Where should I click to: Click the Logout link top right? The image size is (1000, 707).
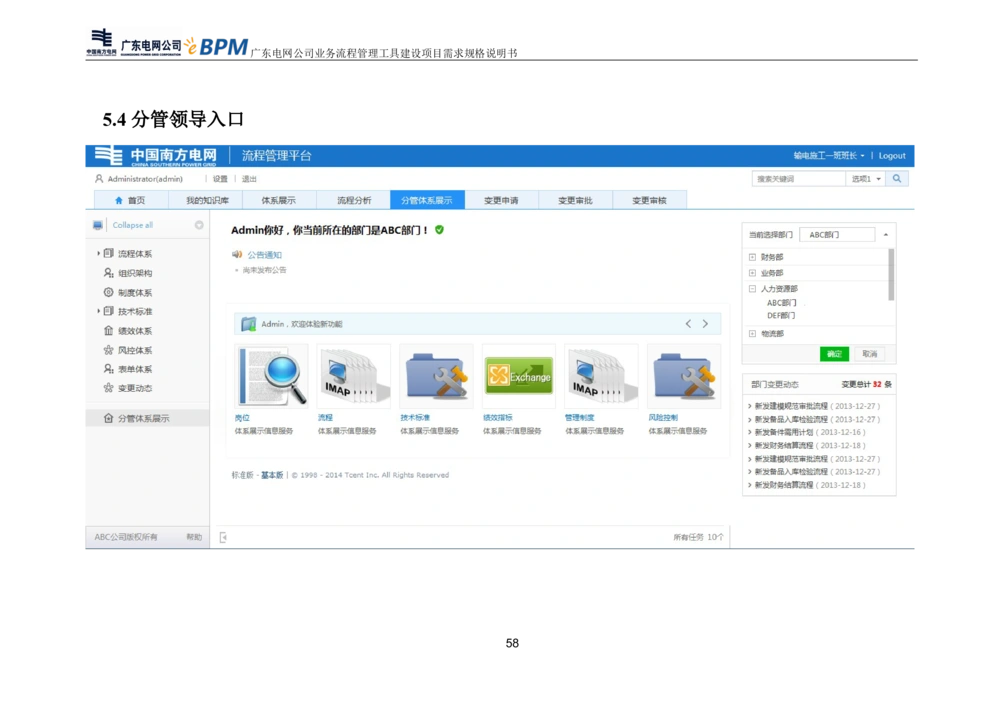pos(891,155)
